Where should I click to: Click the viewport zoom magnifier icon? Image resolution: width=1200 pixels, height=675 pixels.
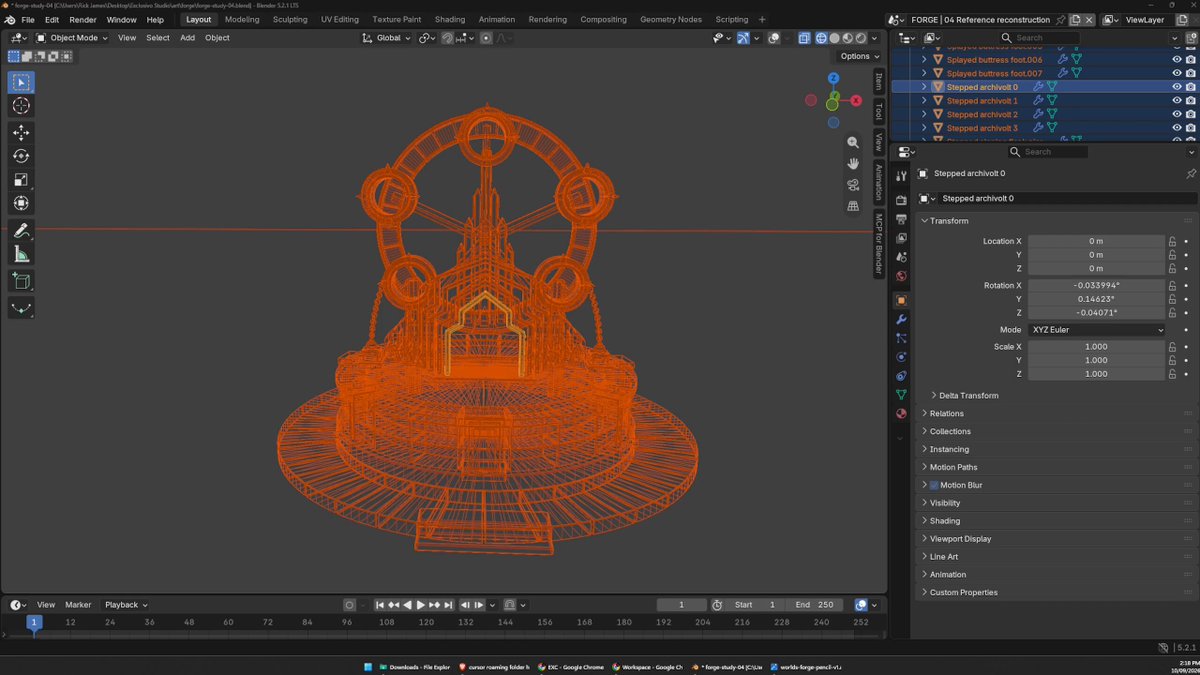coord(853,143)
